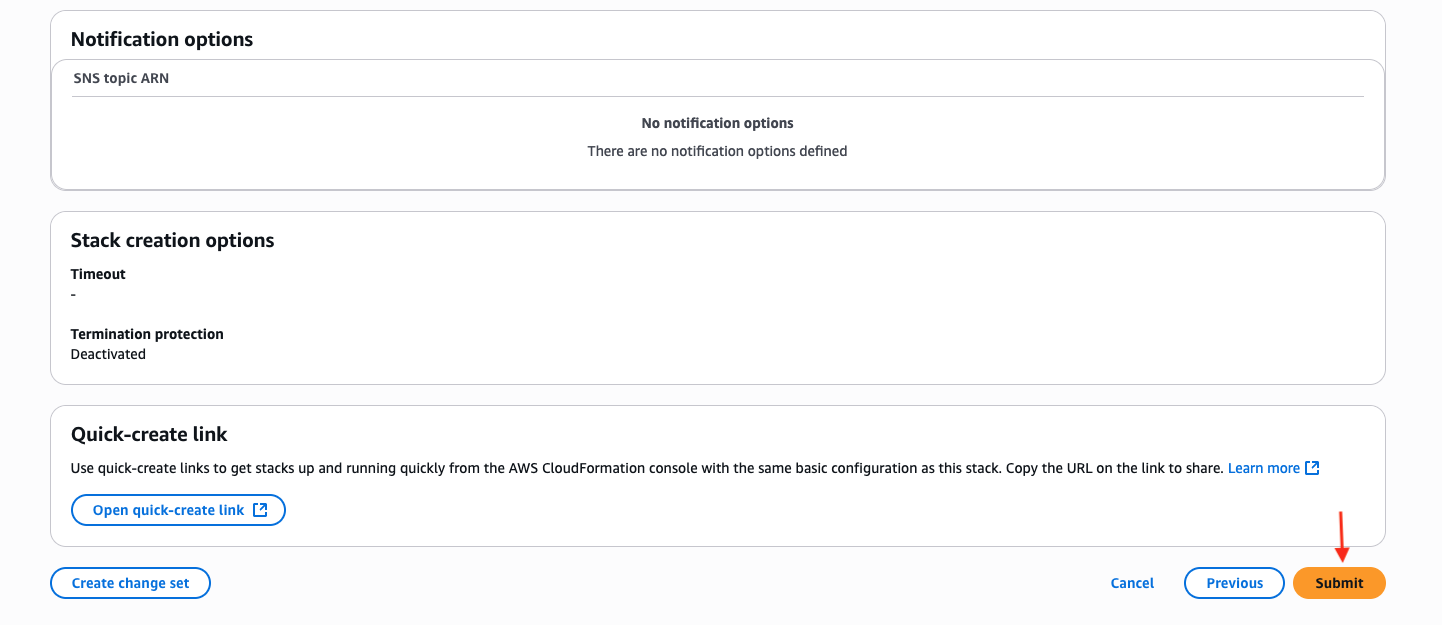Click the bold No notification options text
This screenshot has width=1442, height=625.
pos(717,123)
